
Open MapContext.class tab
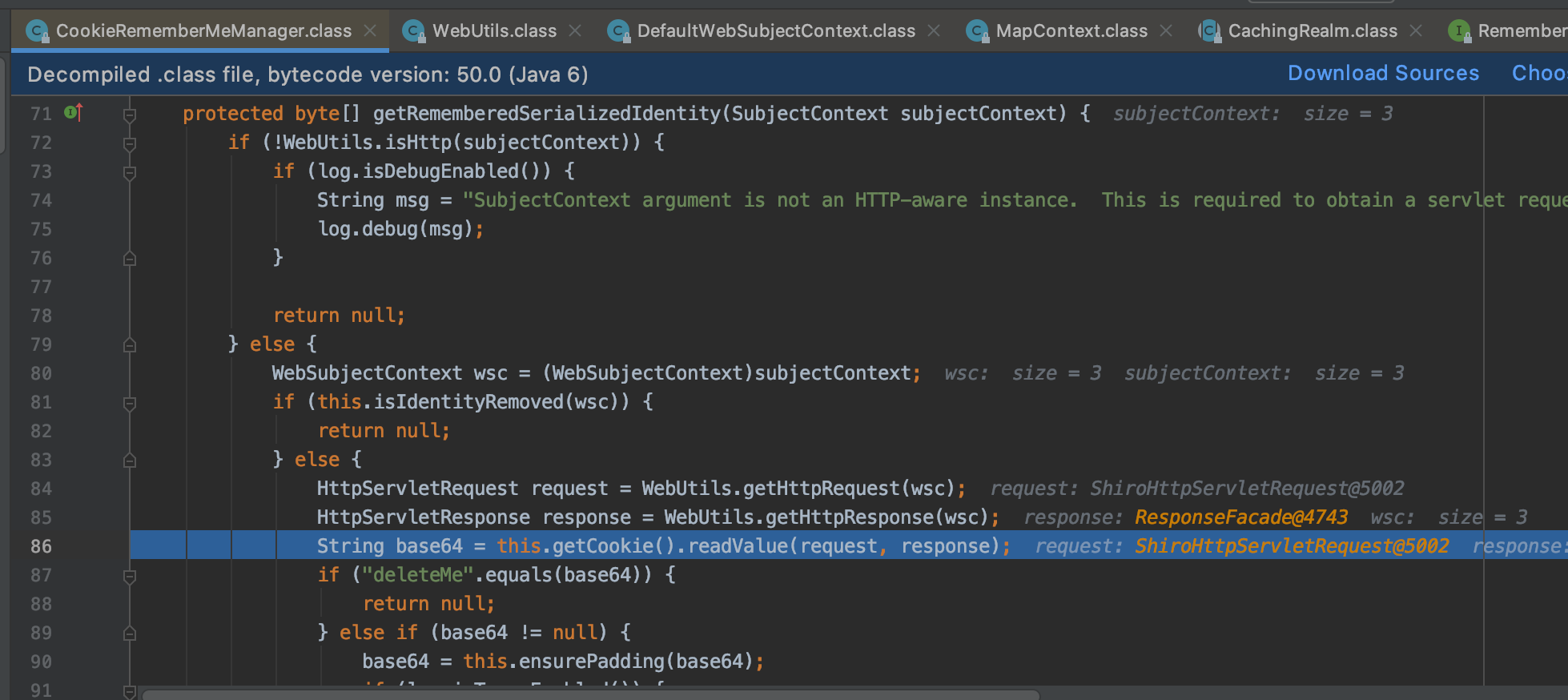(x=1071, y=31)
